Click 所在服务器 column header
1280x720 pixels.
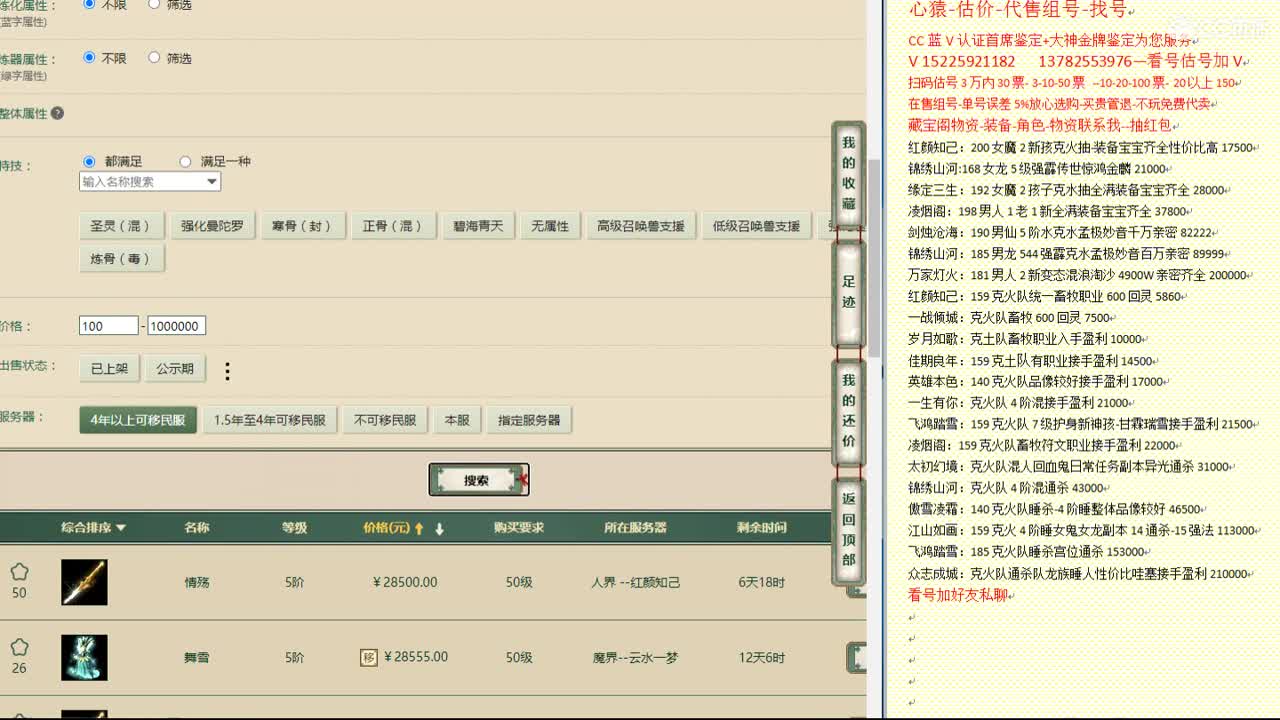point(635,527)
